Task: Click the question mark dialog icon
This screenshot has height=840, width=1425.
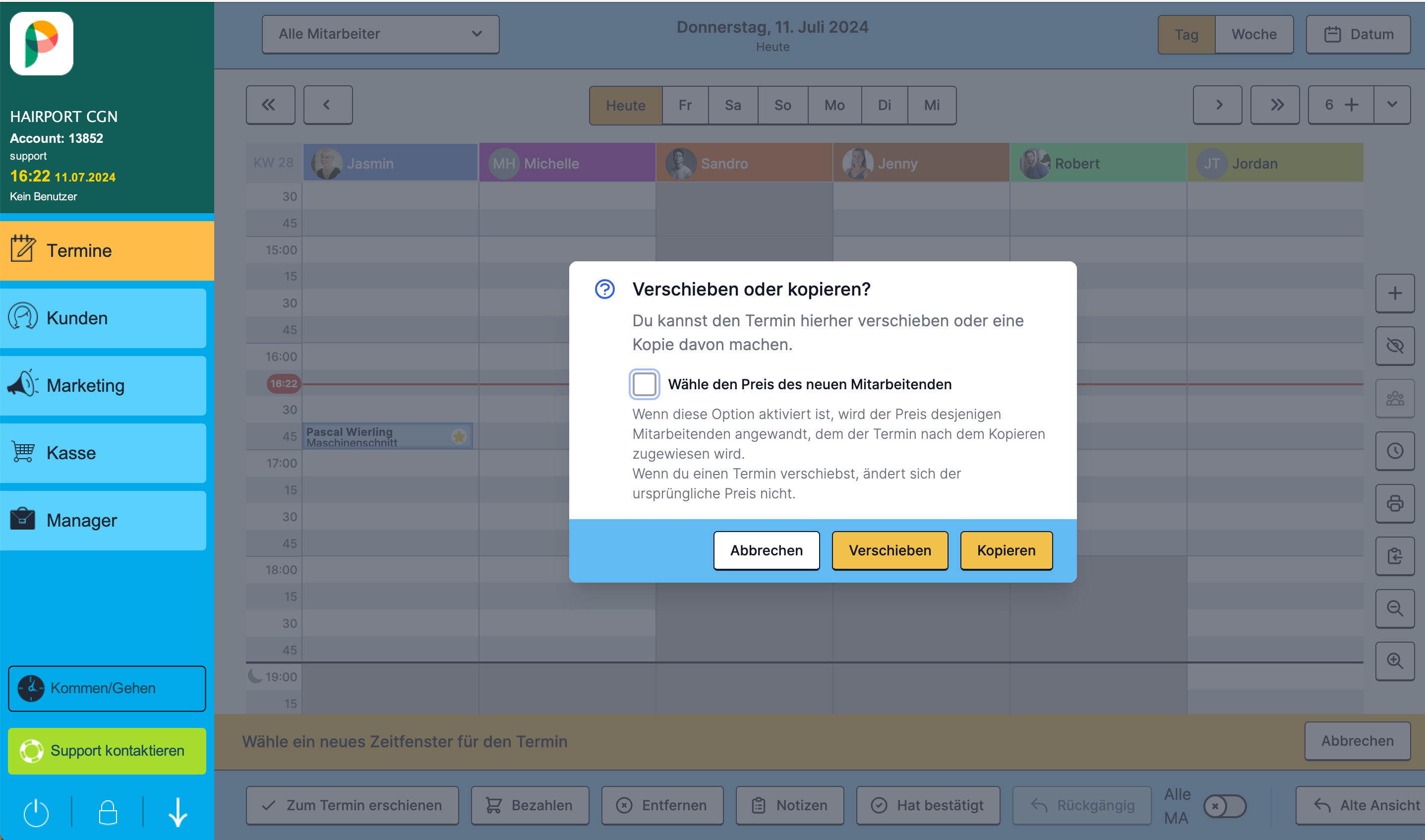Action: point(604,289)
